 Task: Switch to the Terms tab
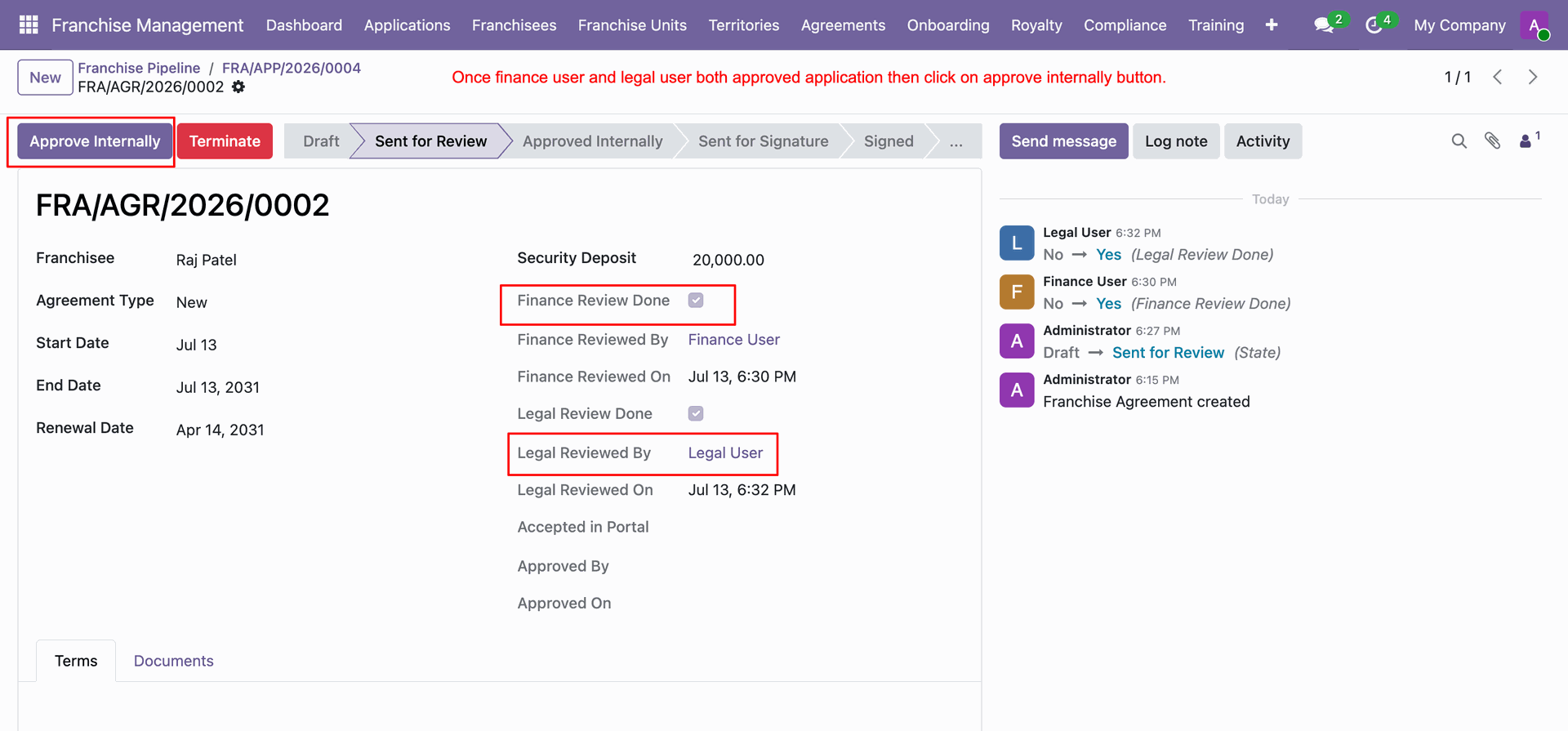[76, 661]
